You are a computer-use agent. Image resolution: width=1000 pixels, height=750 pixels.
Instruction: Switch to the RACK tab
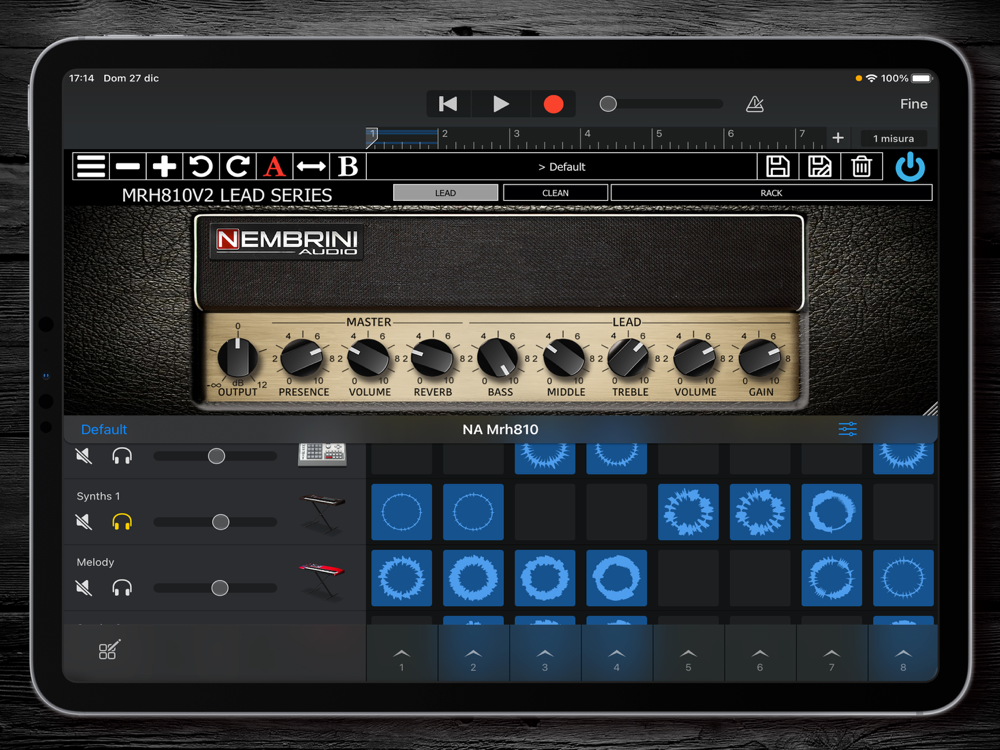pos(771,193)
